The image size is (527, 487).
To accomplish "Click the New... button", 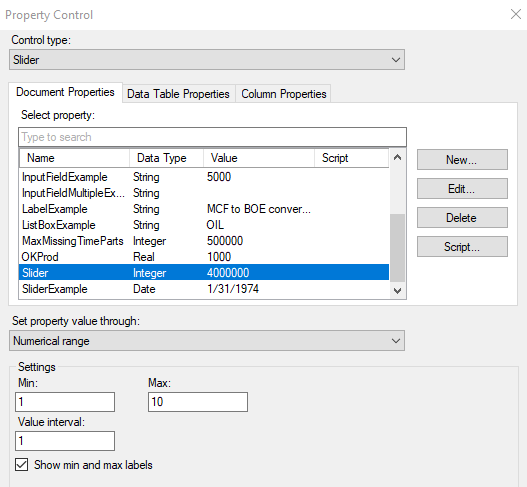I will pos(462,160).
